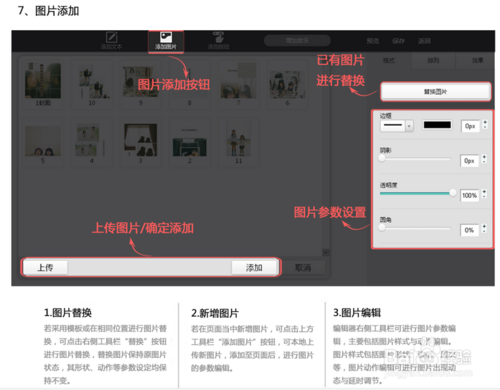Click the 阴影 shadow slider handle
500x390 pixels.
382,159
